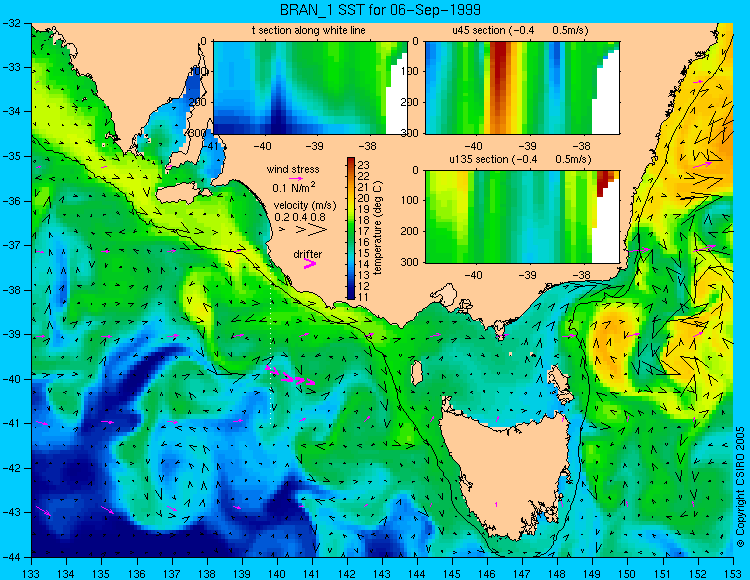Click longitude label '153' on bottom axis
This screenshot has width=750, height=580.
pos(733,574)
